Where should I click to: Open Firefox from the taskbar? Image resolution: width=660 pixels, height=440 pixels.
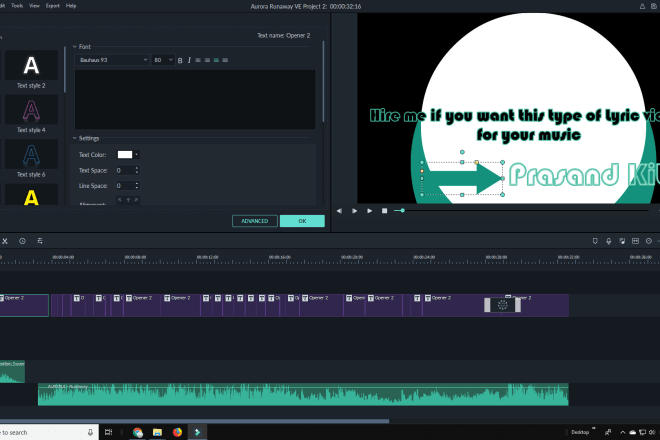(x=177, y=432)
